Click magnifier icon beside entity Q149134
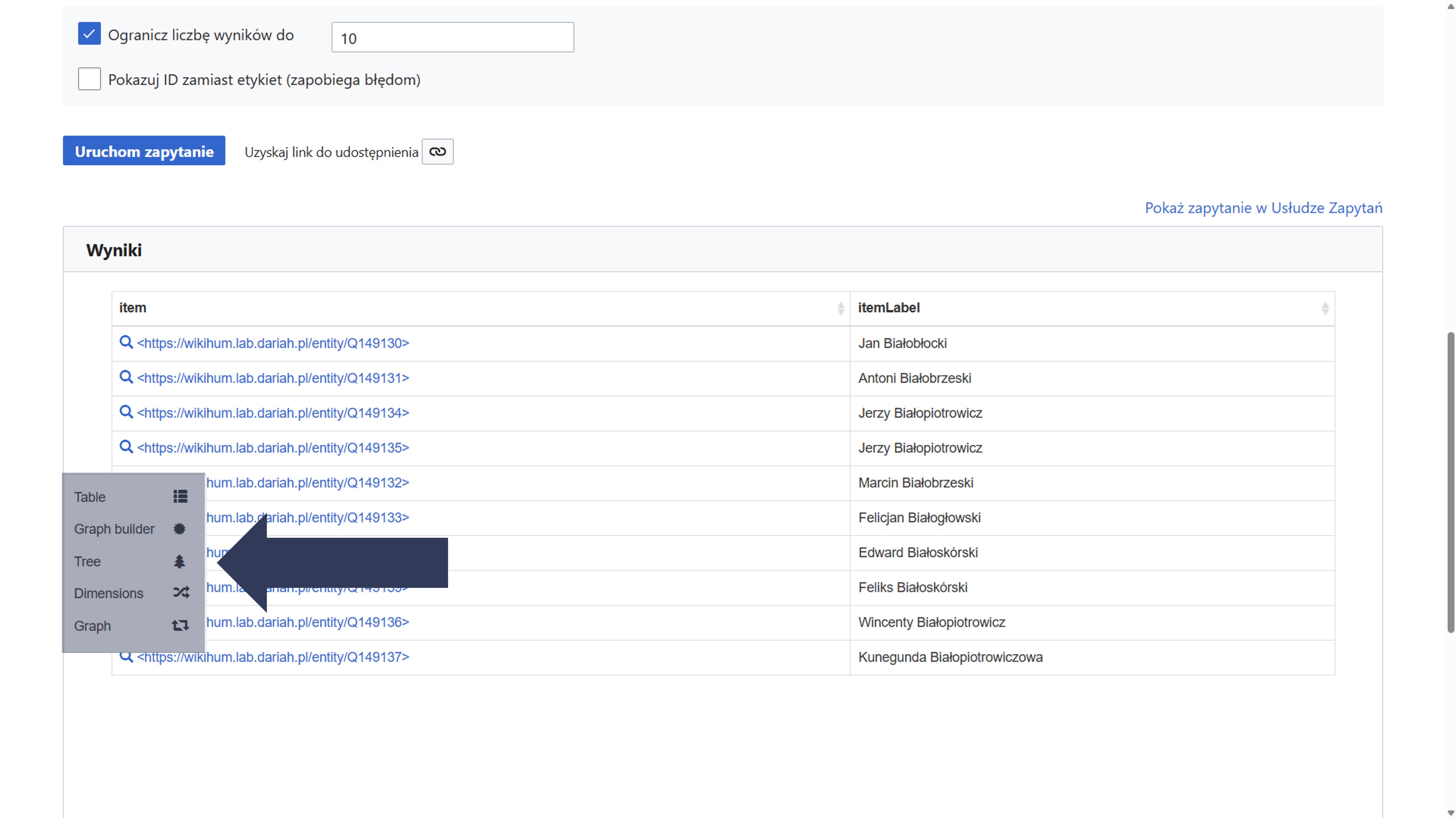Screen dimensions: 1456x818 coord(126,412)
